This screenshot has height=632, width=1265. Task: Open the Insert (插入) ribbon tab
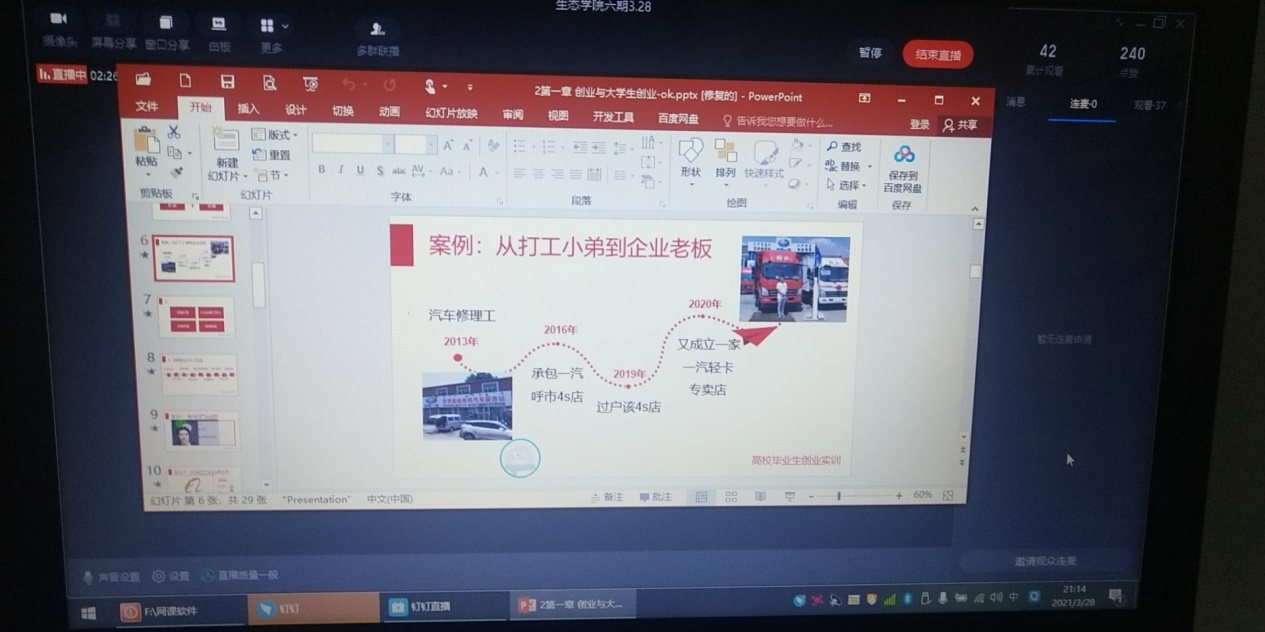click(x=248, y=110)
